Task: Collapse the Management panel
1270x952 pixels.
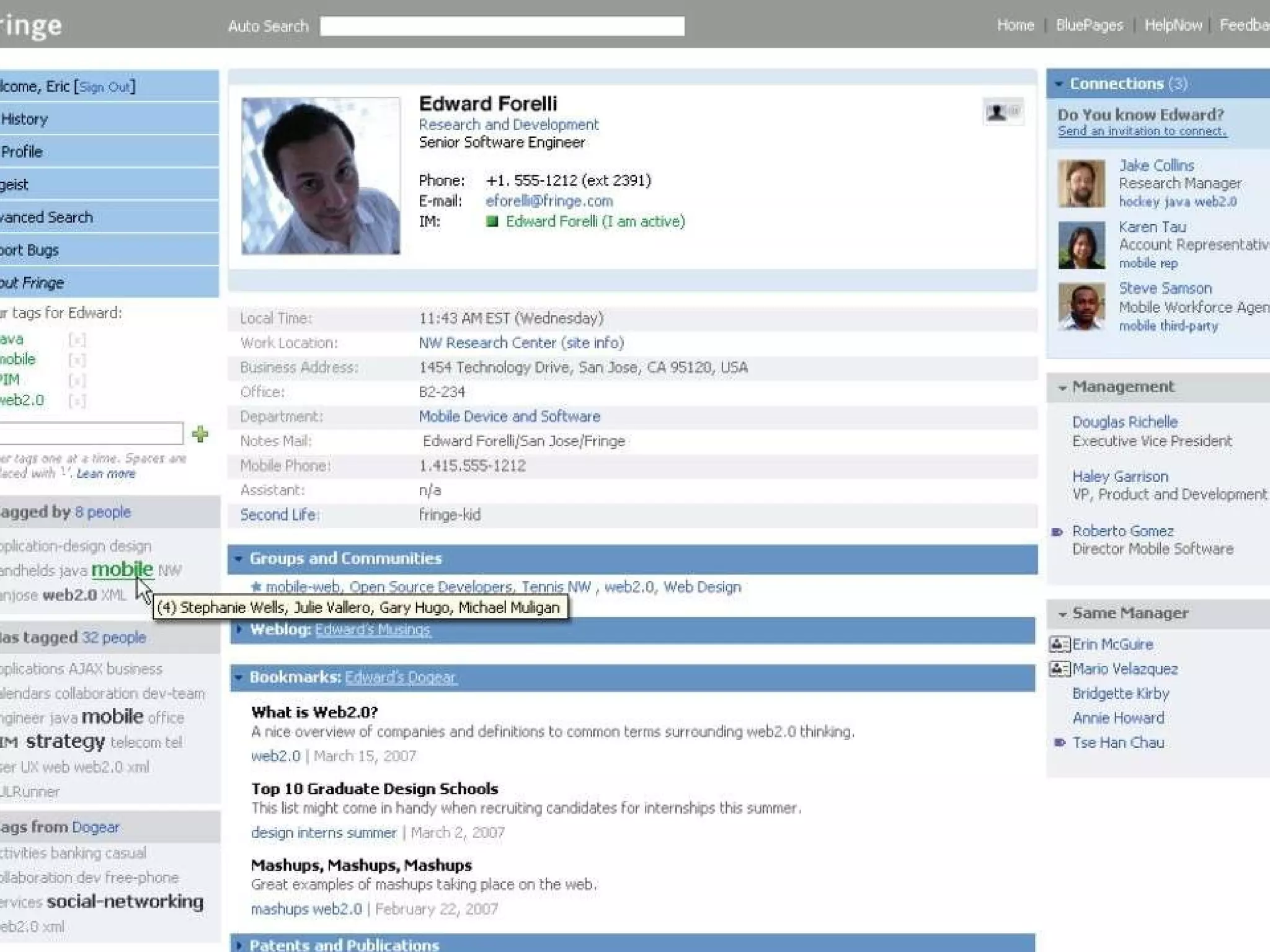Action: coord(1062,387)
